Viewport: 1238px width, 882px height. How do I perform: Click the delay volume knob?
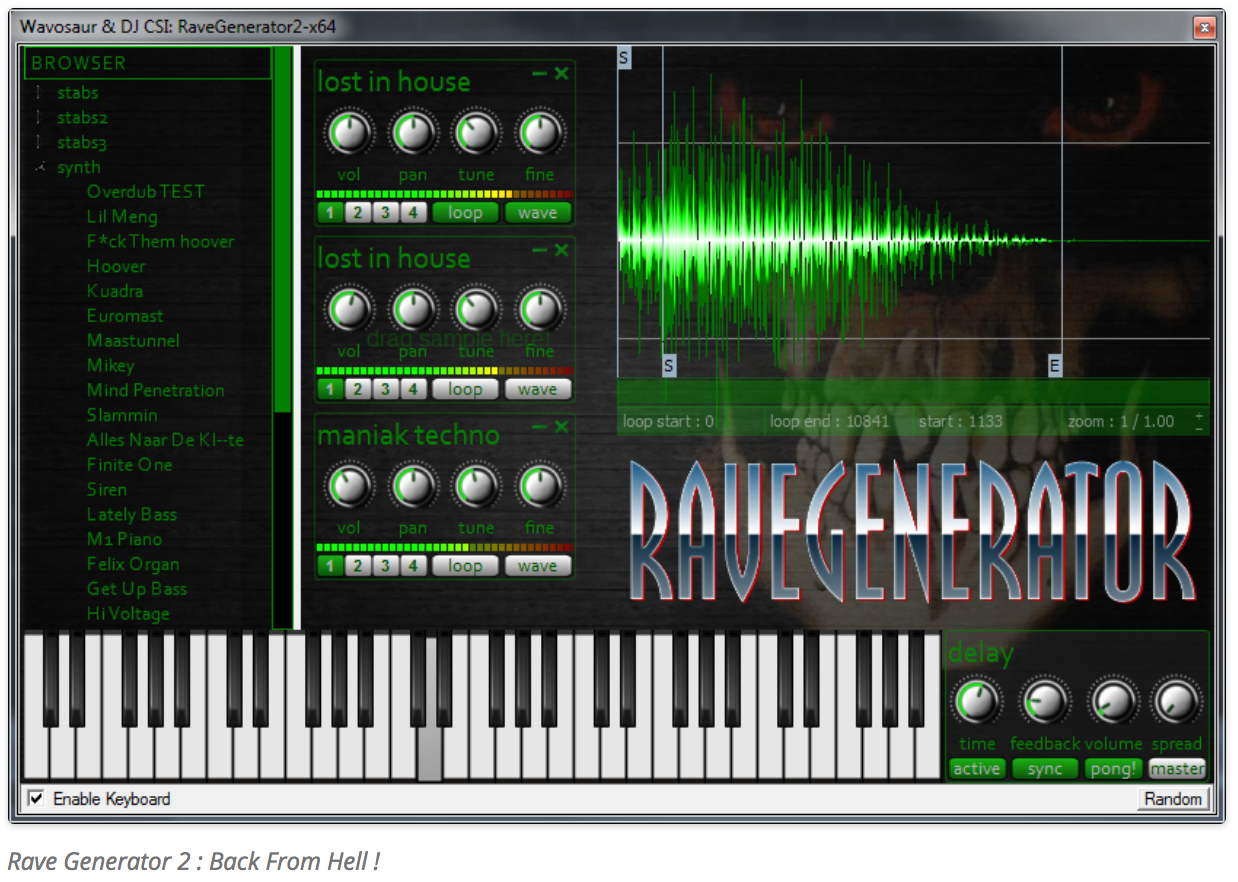click(1112, 701)
